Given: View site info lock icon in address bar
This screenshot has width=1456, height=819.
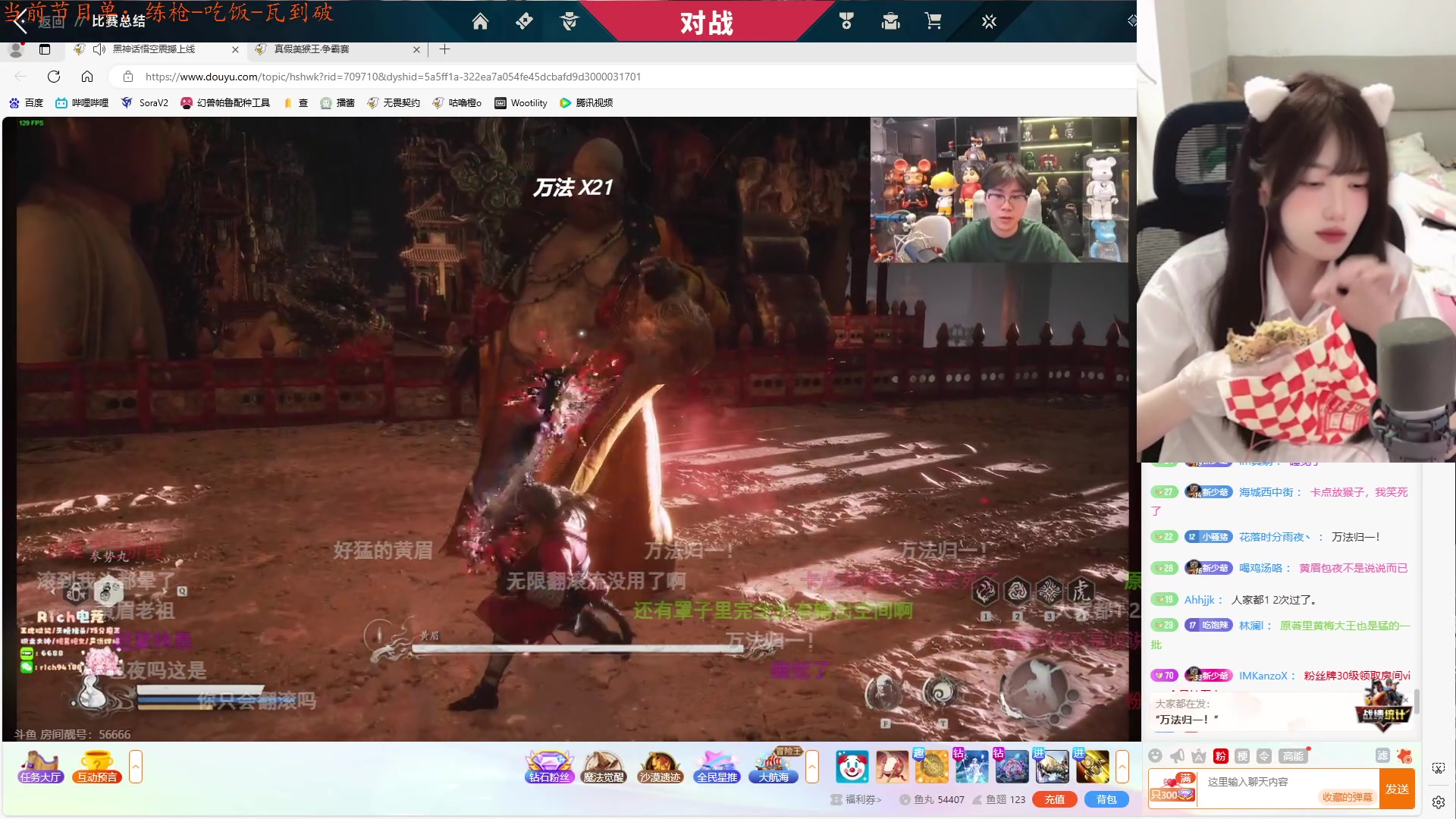Looking at the screenshot, I should pos(128,77).
